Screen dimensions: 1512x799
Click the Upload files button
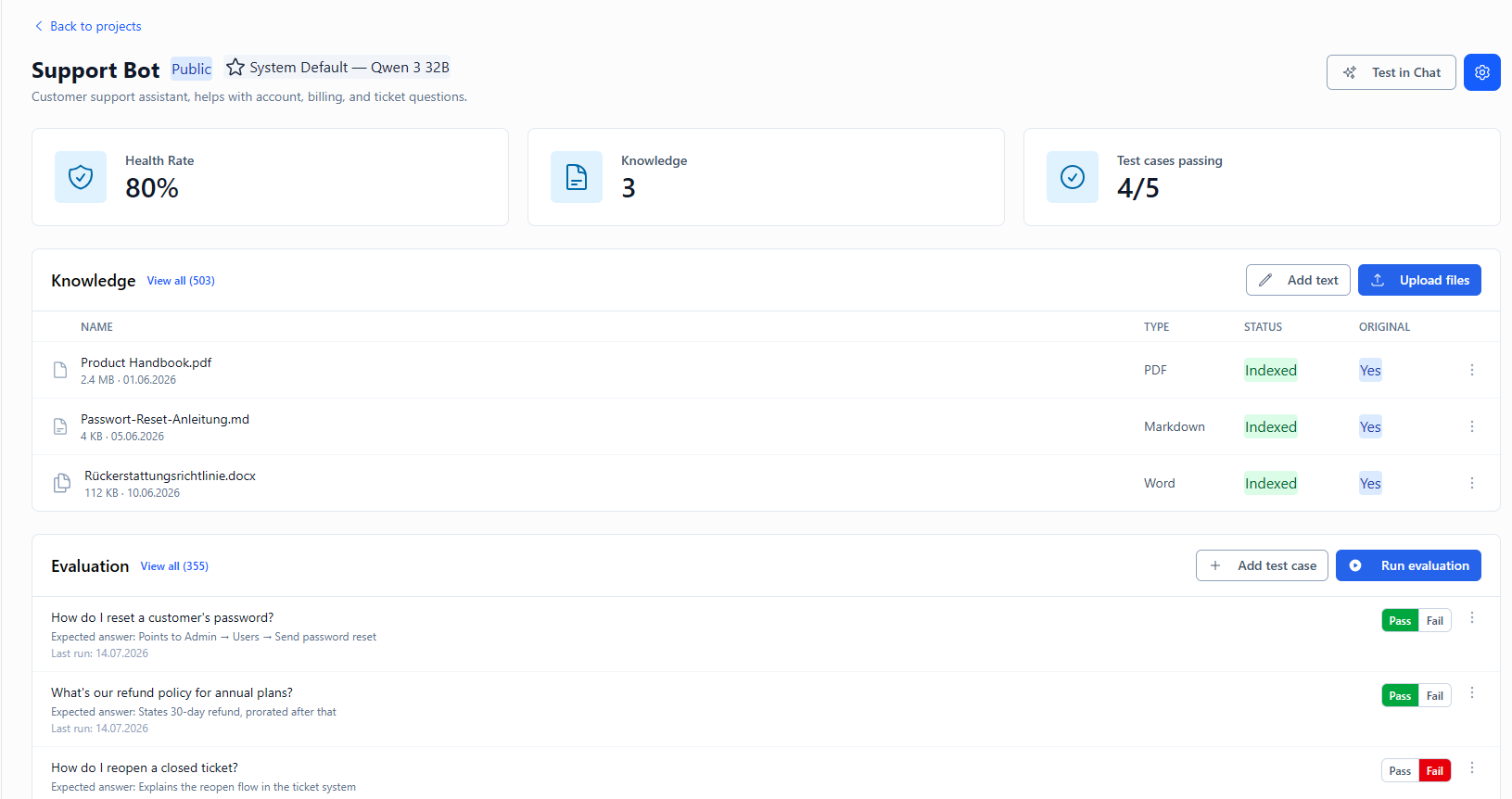1419,280
